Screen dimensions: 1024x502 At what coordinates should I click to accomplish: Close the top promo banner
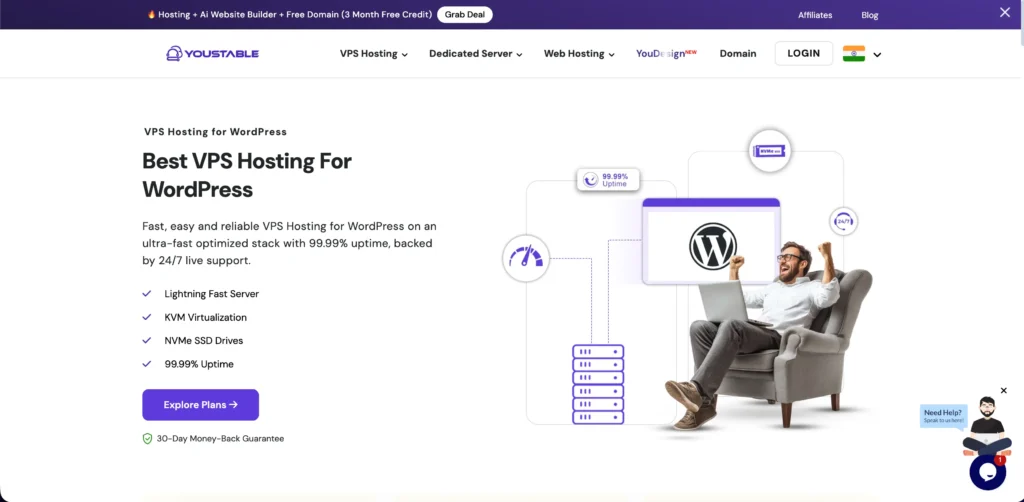[x=1004, y=12]
